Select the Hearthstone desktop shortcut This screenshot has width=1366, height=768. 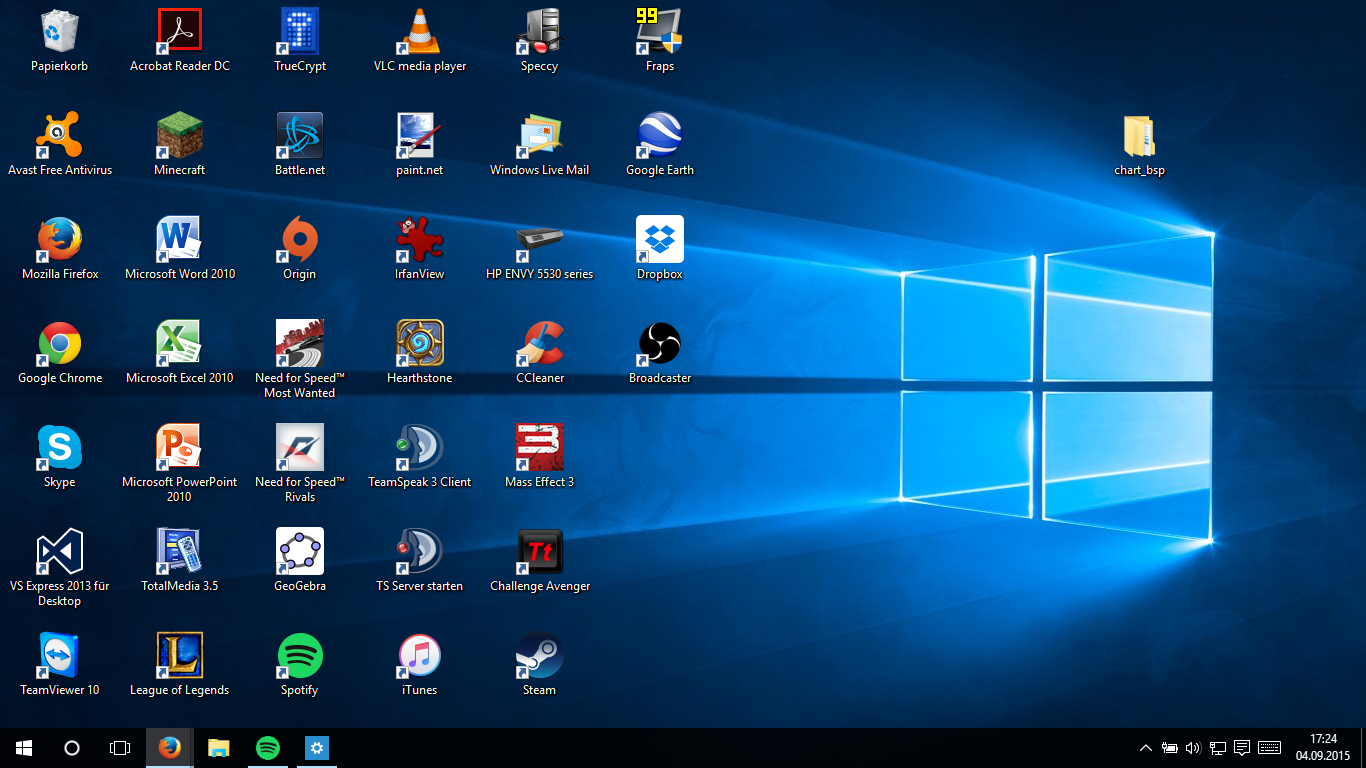pyautogui.click(x=420, y=345)
